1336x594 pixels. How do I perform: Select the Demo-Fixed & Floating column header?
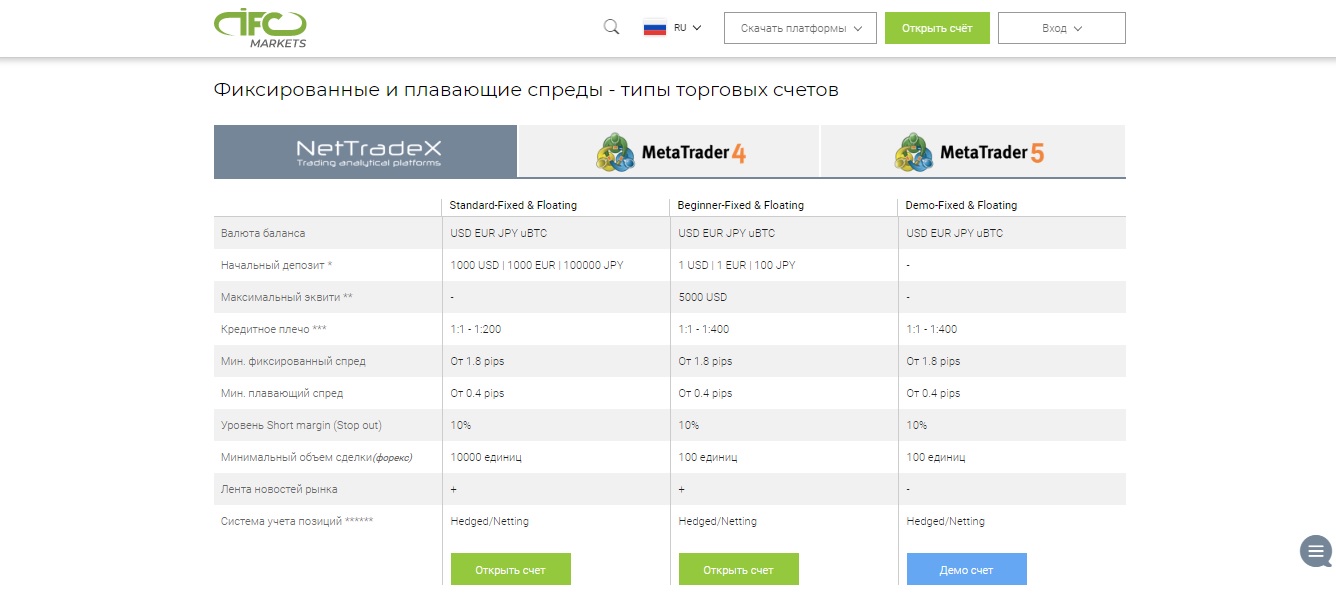click(x=961, y=205)
